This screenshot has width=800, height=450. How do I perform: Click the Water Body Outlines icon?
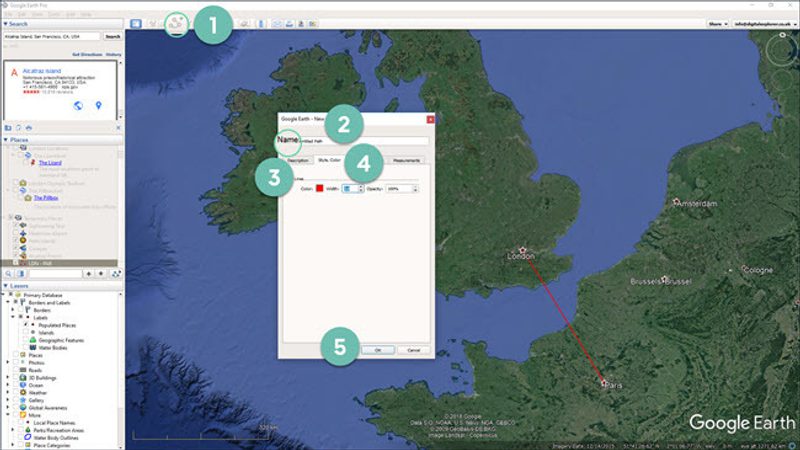(28, 438)
